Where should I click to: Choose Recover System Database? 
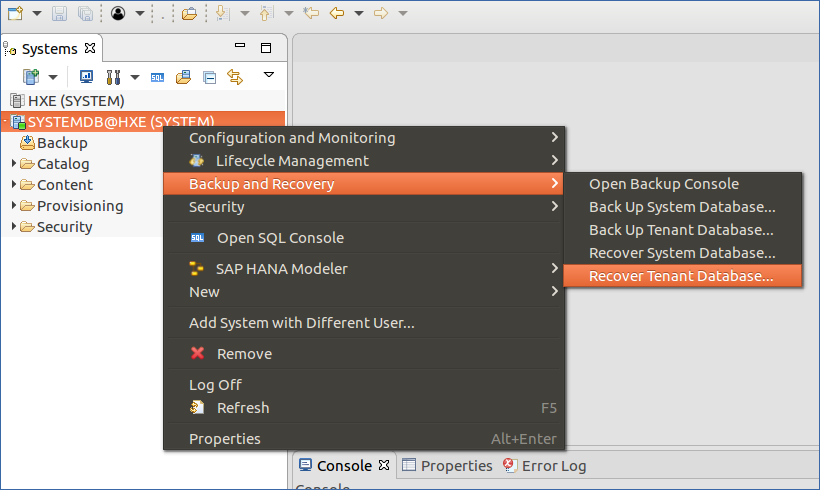coord(682,253)
